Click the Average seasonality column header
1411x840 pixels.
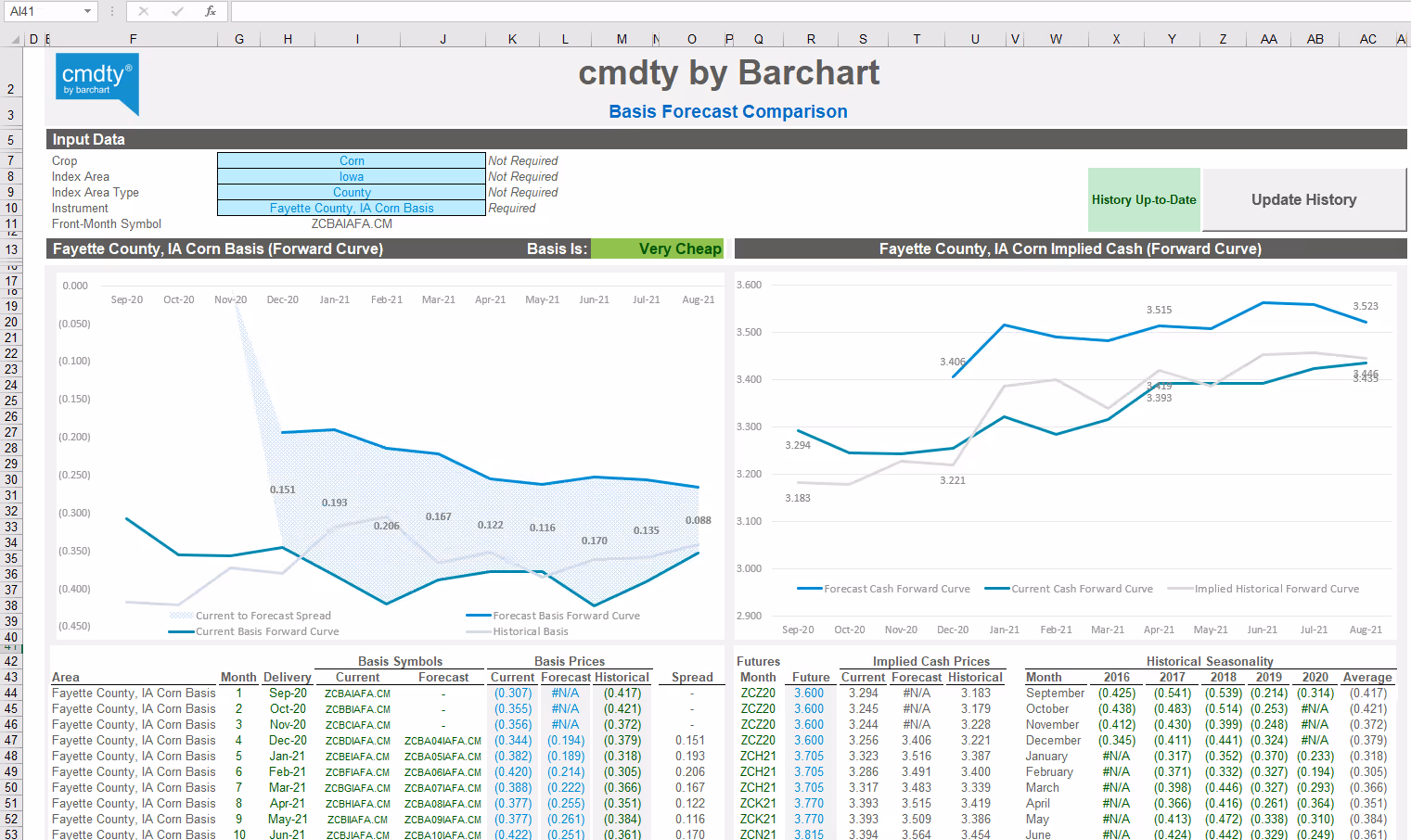(1367, 677)
